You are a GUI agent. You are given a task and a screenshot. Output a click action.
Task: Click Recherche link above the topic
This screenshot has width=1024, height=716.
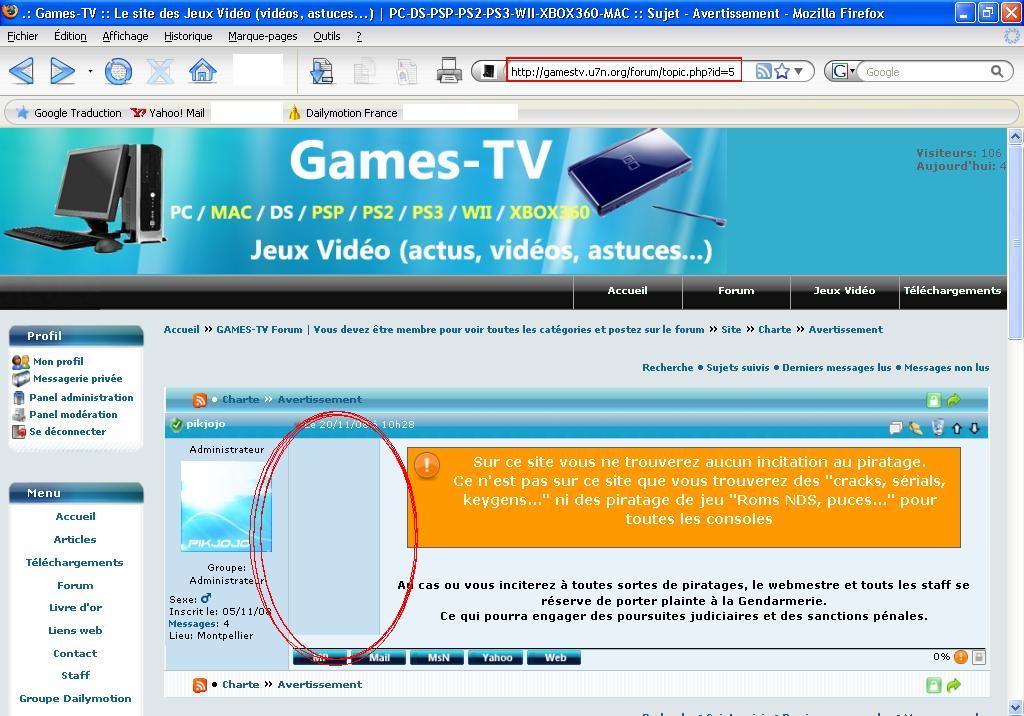[x=667, y=368]
